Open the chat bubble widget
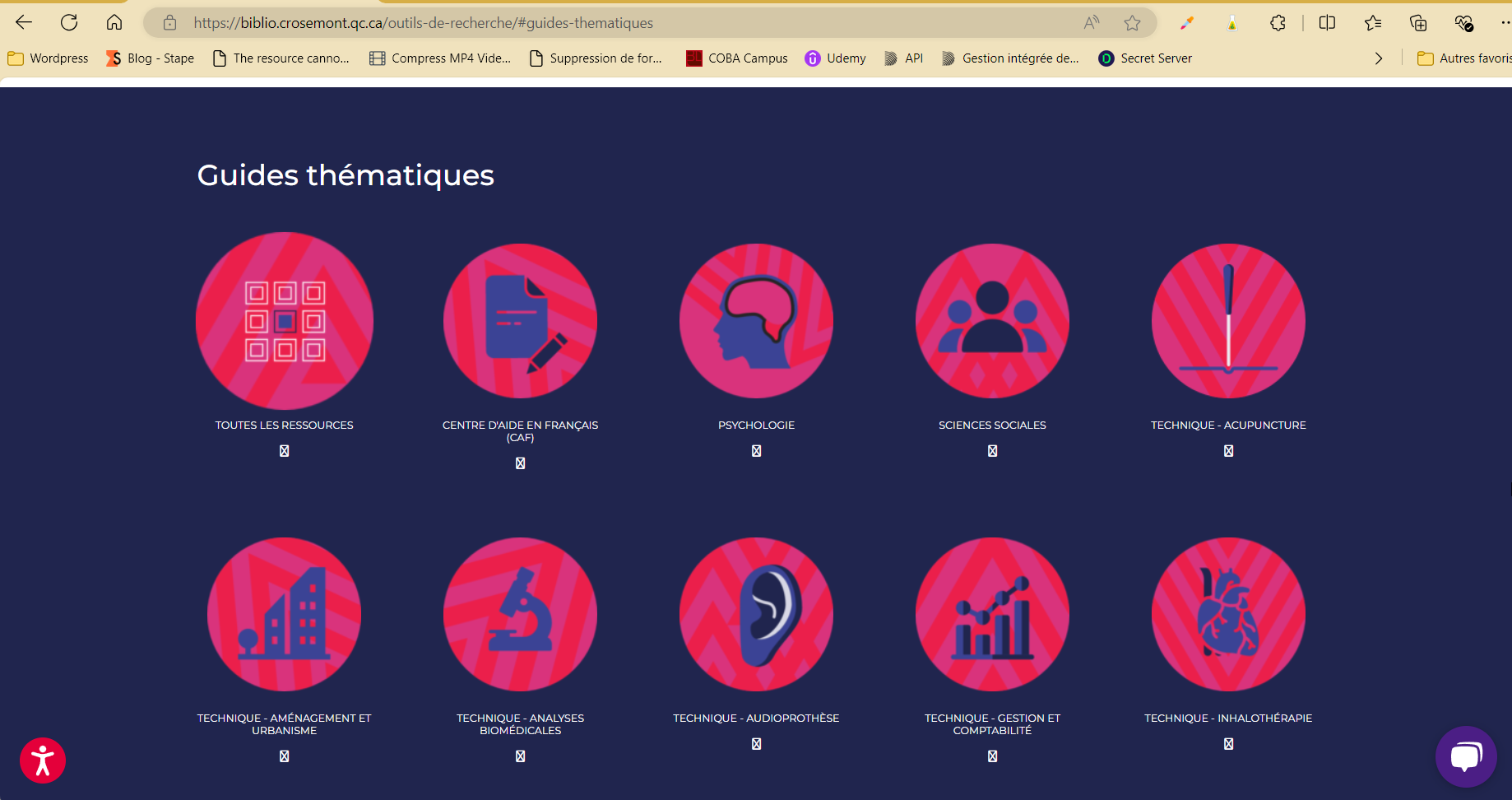Image resolution: width=1512 pixels, height=800 pixels. pos(1466,756)
